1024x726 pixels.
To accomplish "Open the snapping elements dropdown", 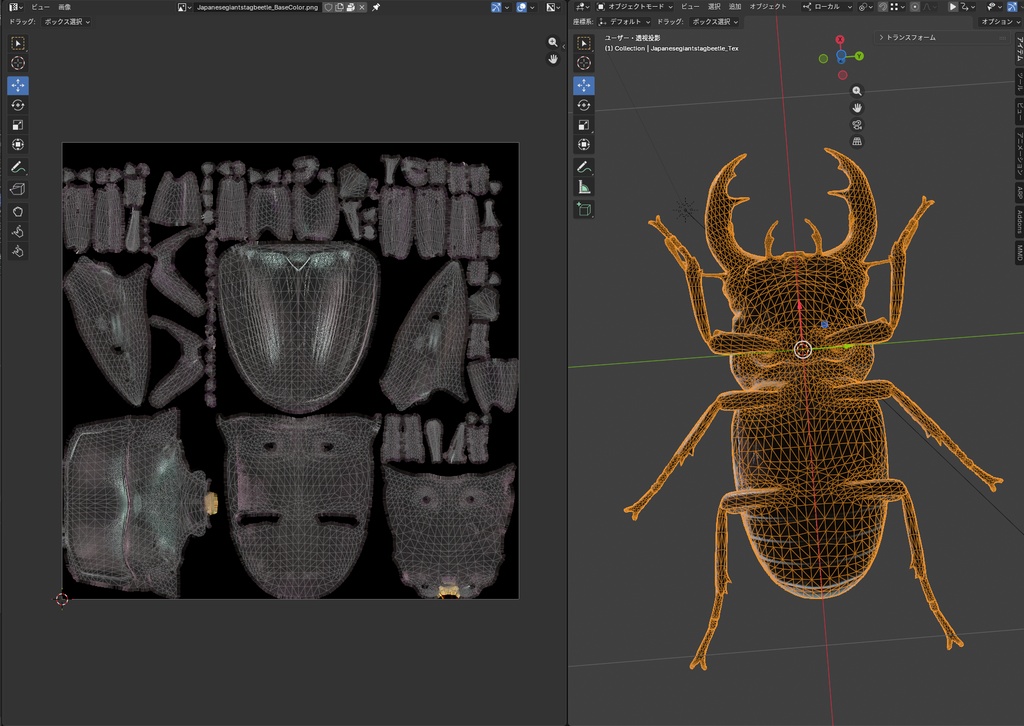I will click(895, 7).
